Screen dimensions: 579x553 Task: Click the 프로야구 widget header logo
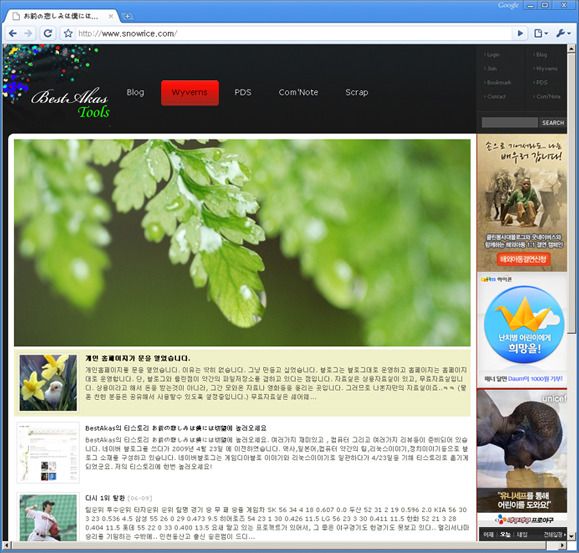524,520
